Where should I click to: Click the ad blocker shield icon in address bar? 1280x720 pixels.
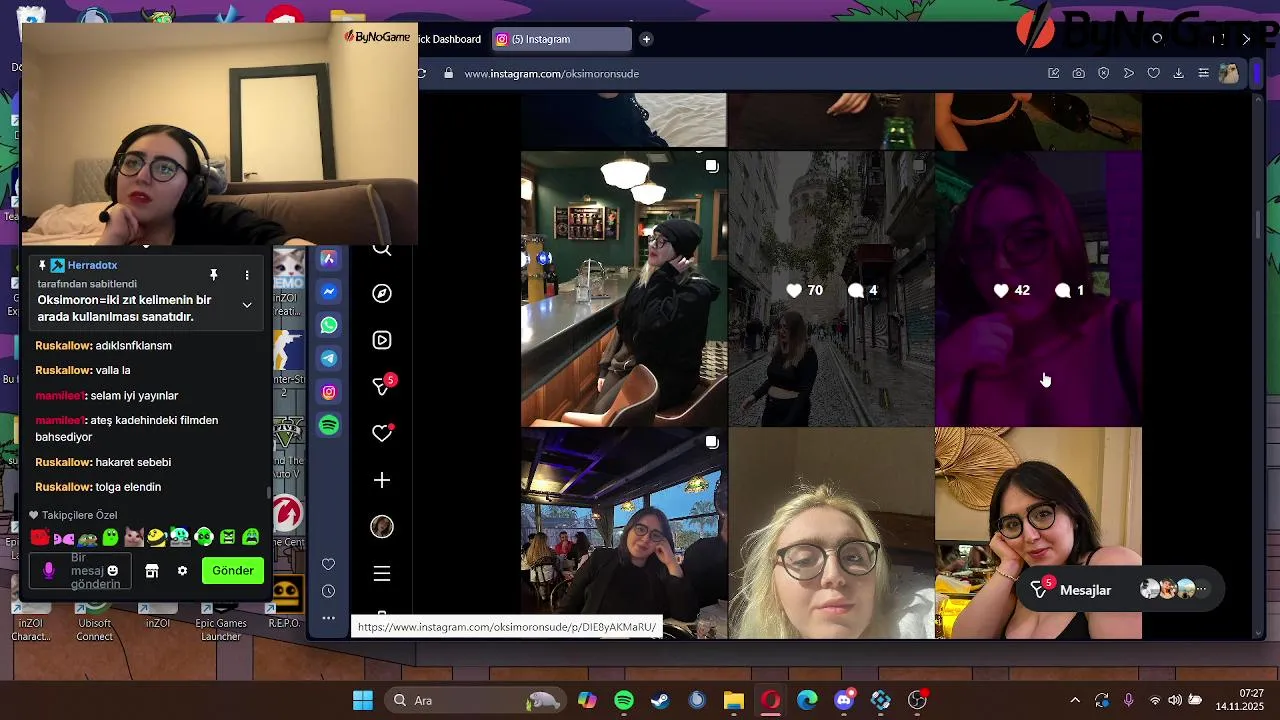(1104, 73)
